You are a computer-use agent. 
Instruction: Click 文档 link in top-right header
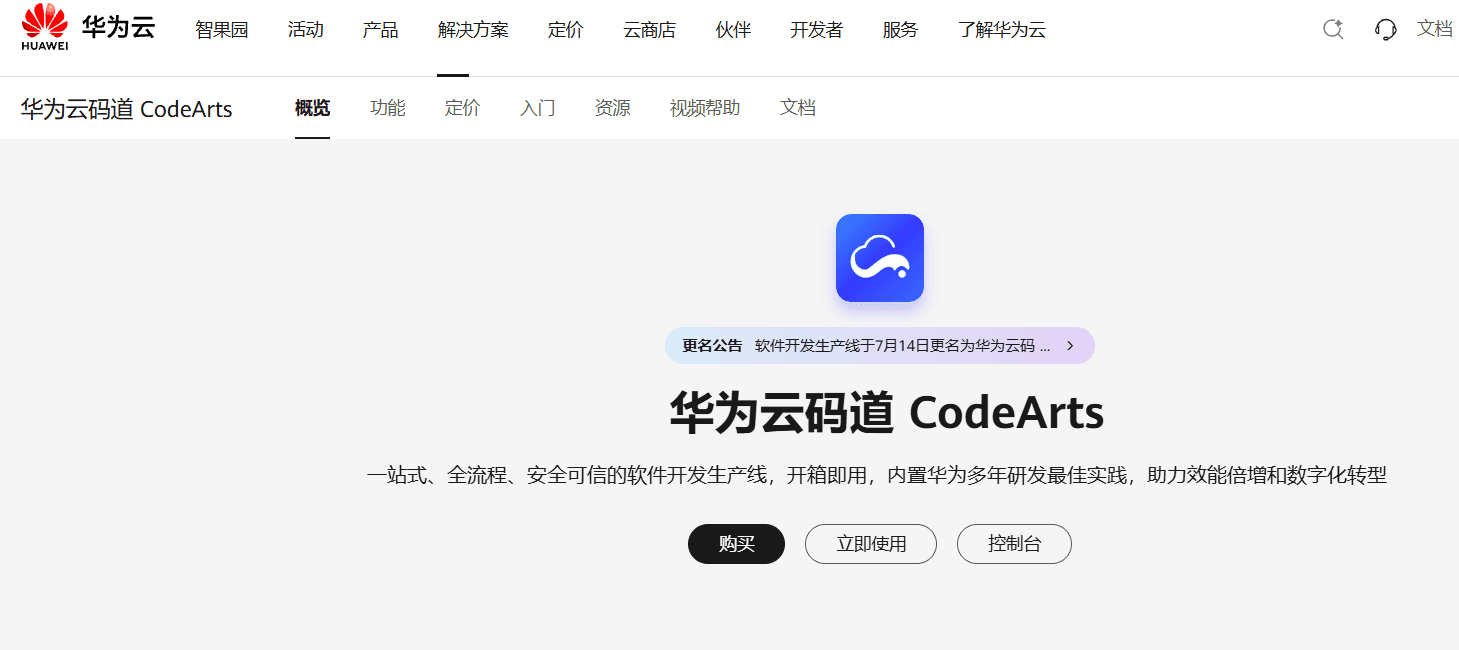click(1435, 29)
